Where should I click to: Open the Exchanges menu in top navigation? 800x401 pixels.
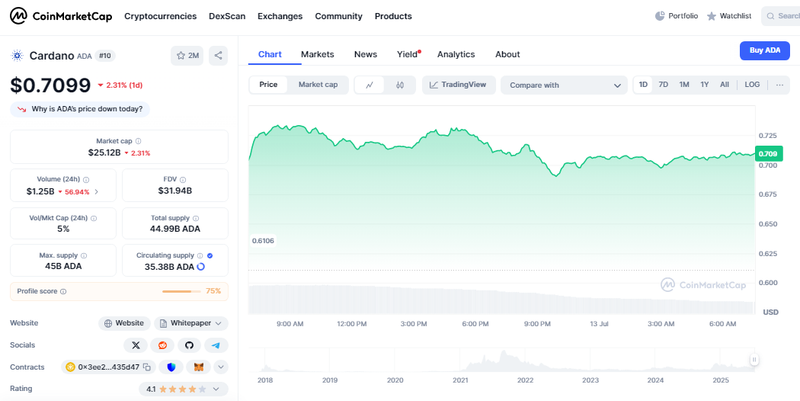279,16
